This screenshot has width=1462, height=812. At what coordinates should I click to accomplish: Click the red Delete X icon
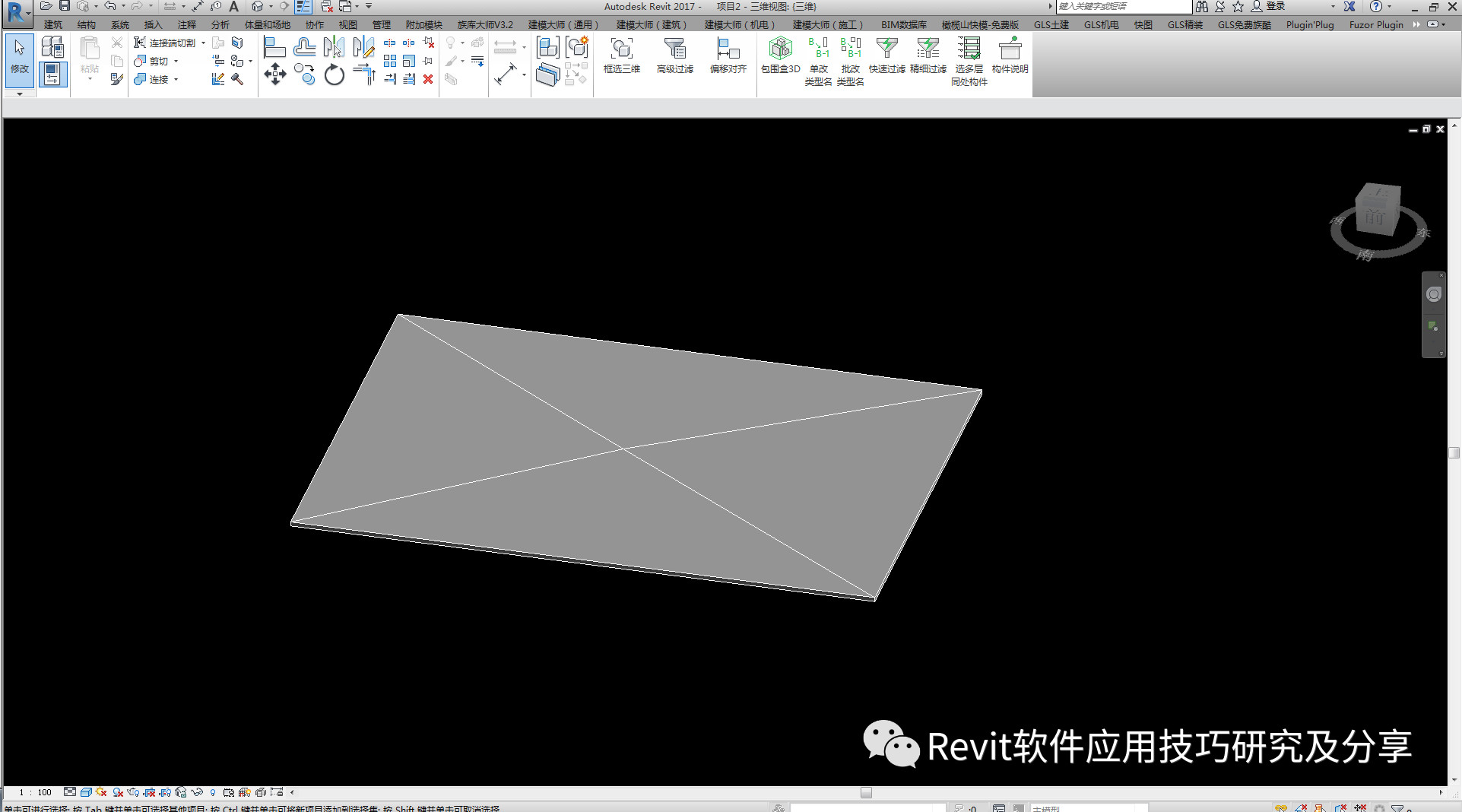coord(428,79)
